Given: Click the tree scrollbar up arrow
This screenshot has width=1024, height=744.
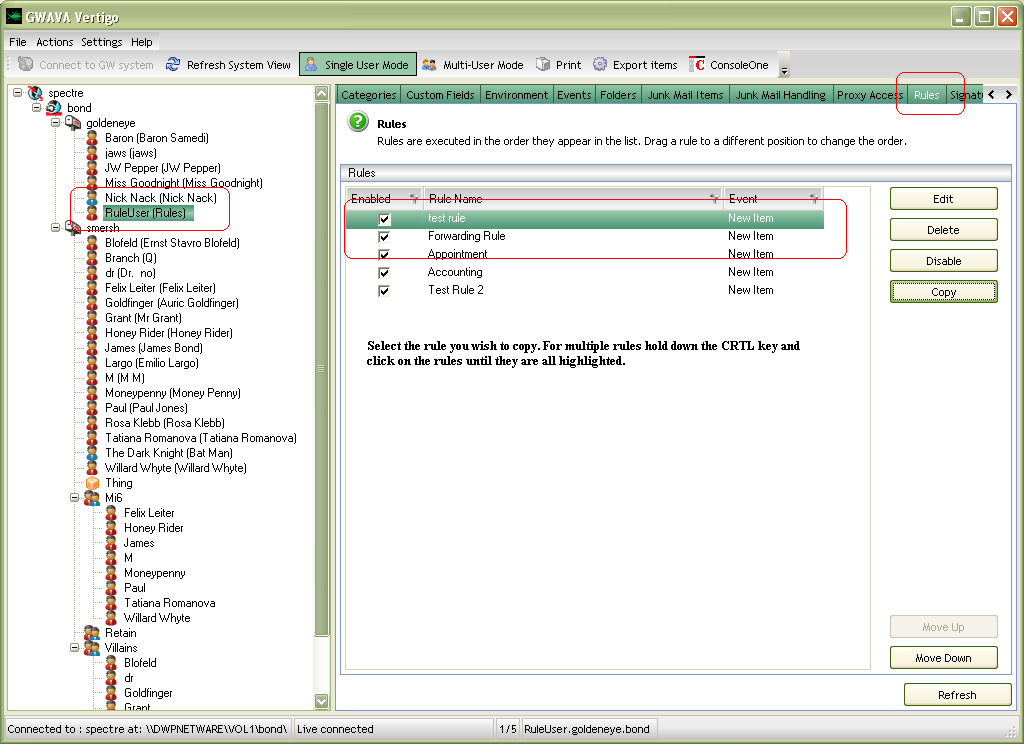Looking at the screenshot, I should tap(321, 93).
